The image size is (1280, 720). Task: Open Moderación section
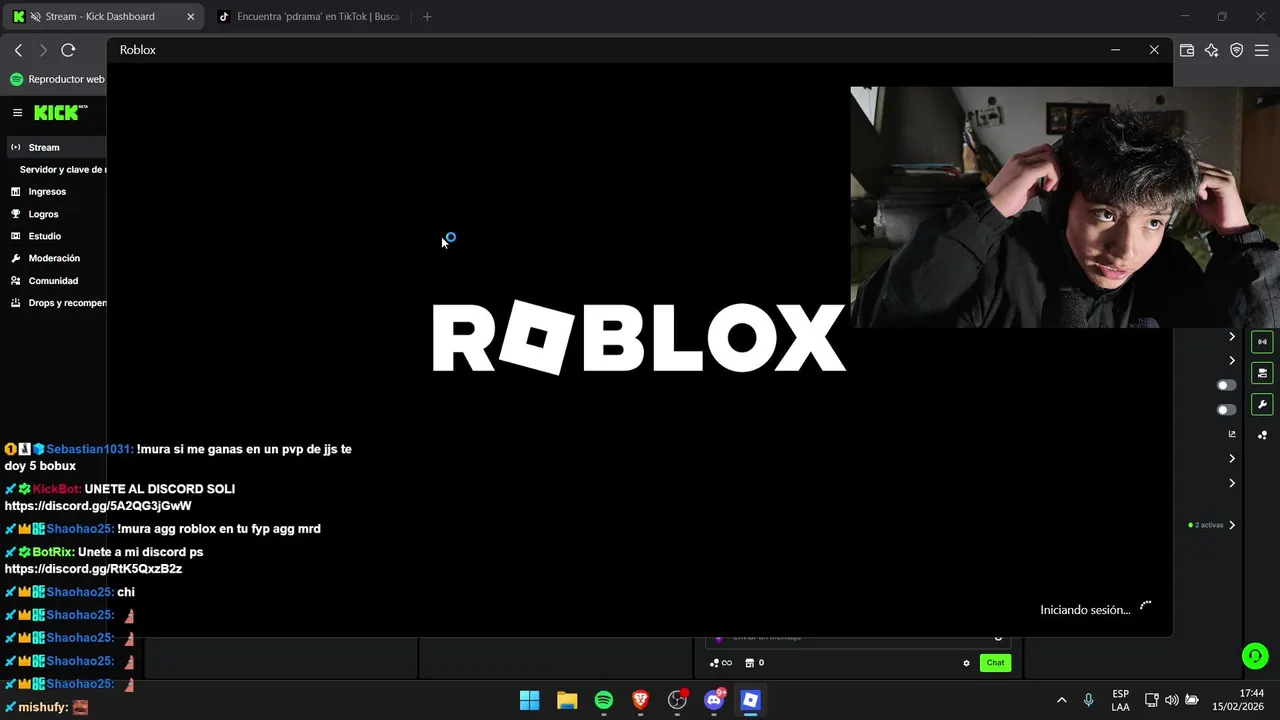point(55,258)
